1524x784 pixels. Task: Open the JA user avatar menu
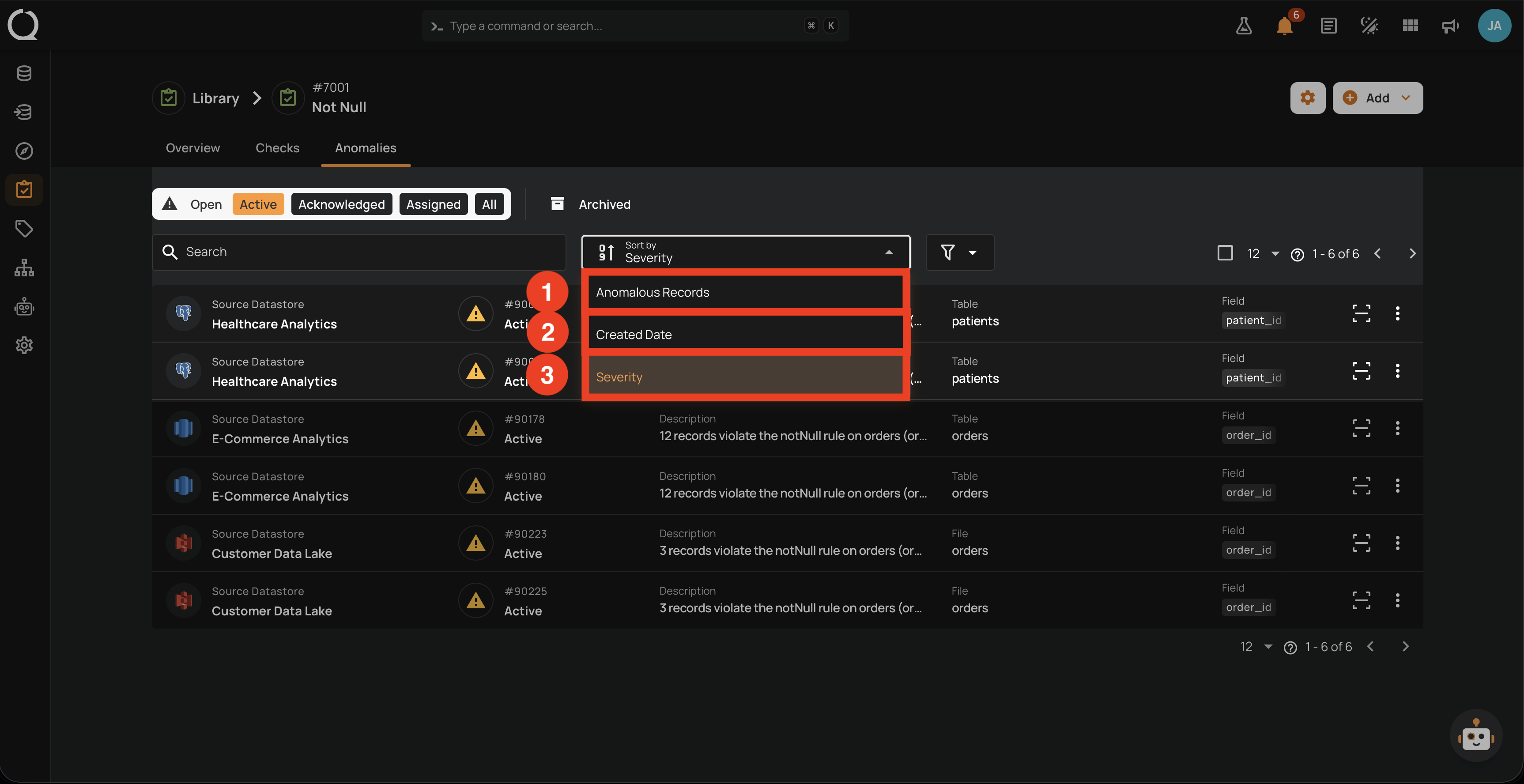click(1494, 26)
